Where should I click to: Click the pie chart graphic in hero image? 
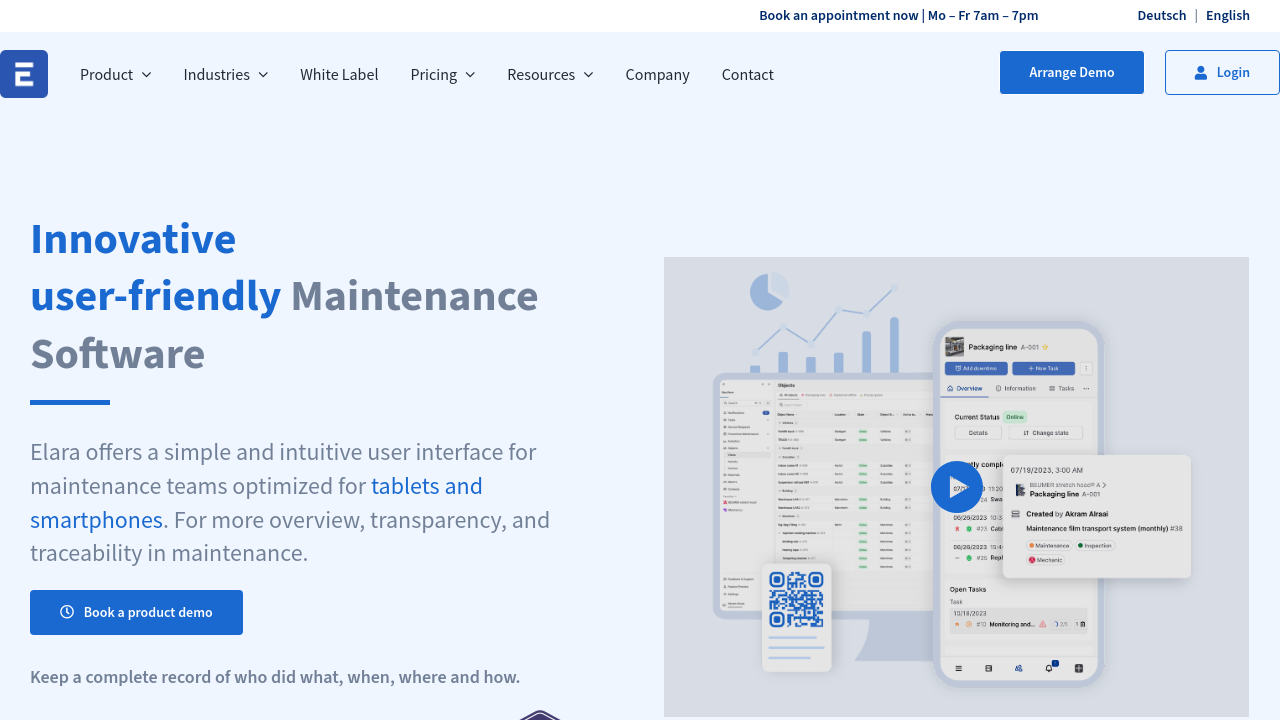768,292
